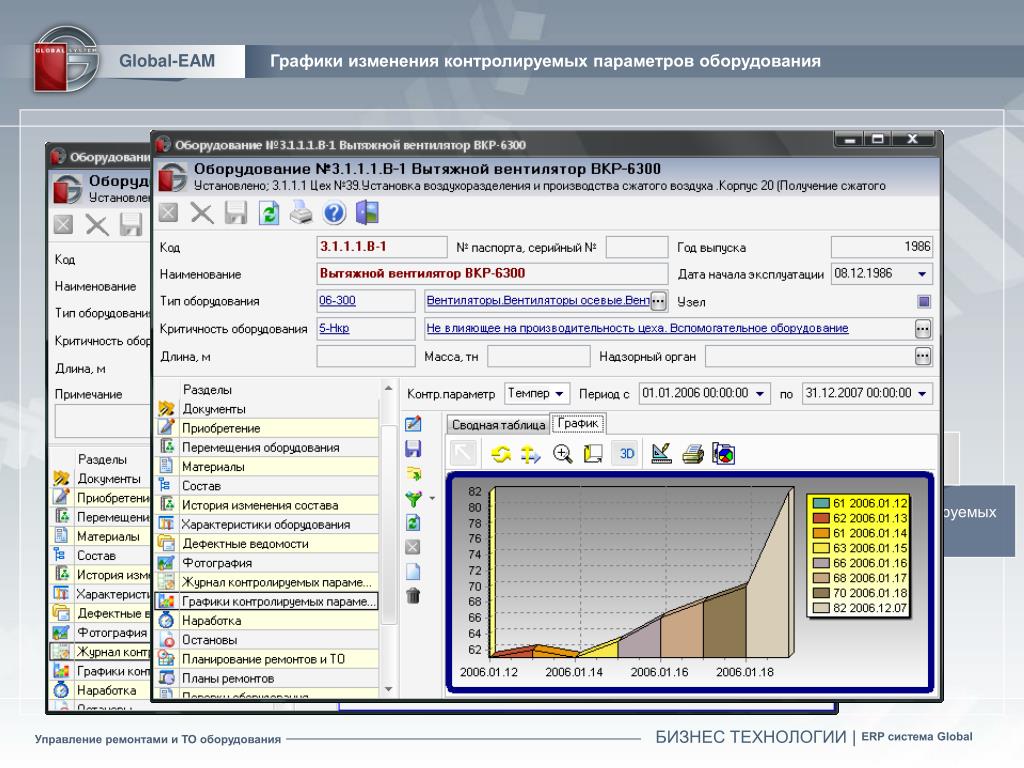Click the folder with green arrow icon
The height and width of the screenshot is (768, 1024).
coord(413,473)
